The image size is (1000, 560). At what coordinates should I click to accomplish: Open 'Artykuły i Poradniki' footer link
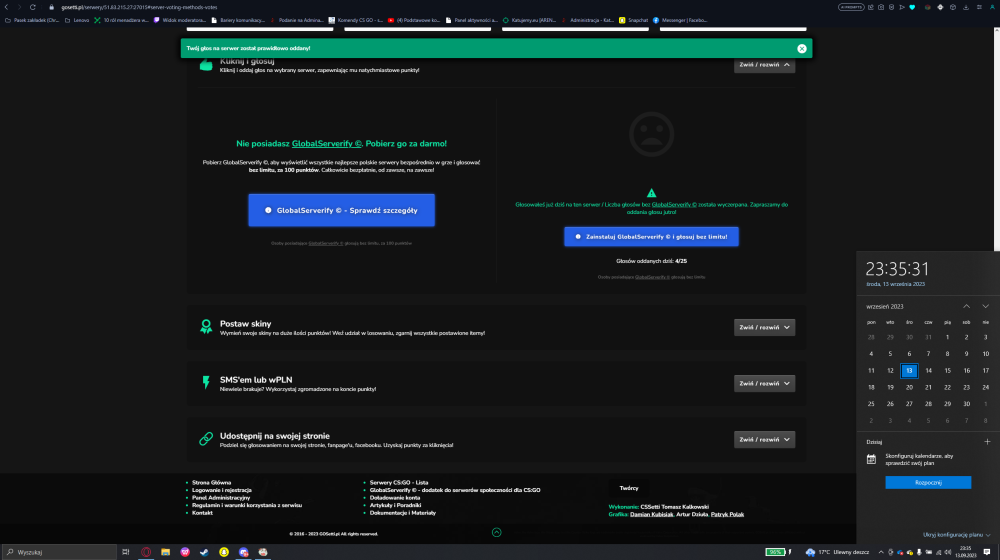click(395, 505)
